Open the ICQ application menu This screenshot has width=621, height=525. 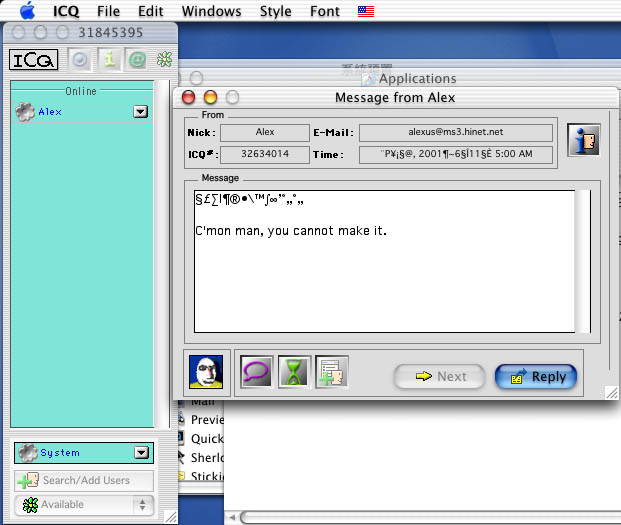[66, 11]
